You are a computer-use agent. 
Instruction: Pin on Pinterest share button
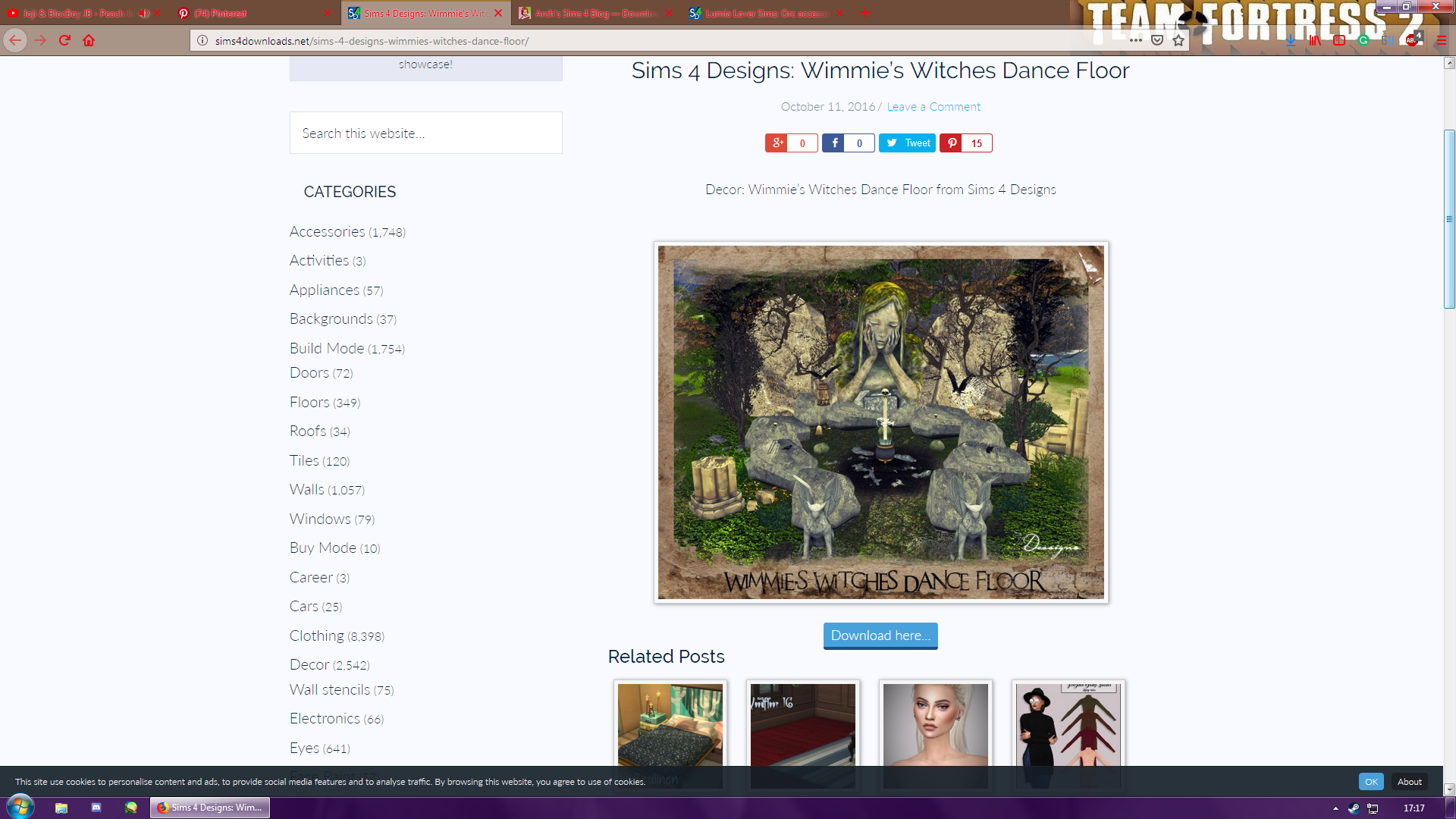965,143
